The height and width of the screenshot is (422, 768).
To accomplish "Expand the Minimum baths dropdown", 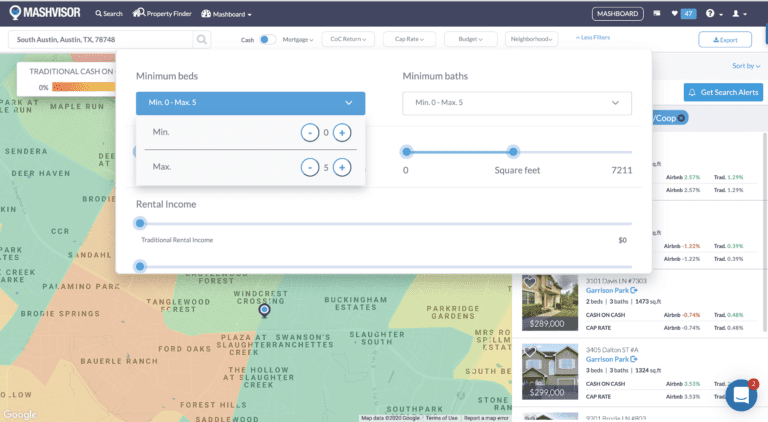I will 517,103.
